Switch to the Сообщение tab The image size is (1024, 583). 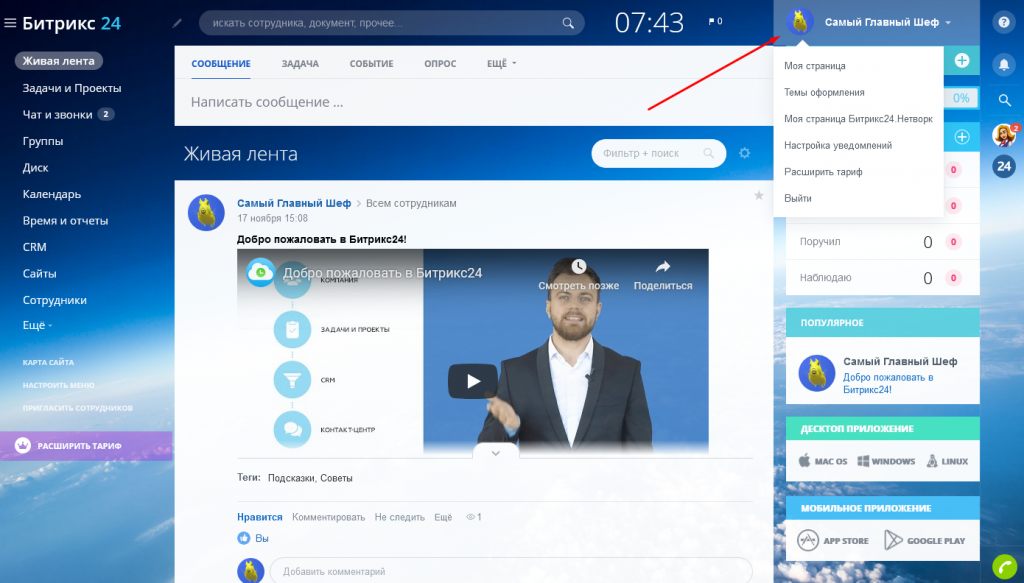click(x=221, y=63)
